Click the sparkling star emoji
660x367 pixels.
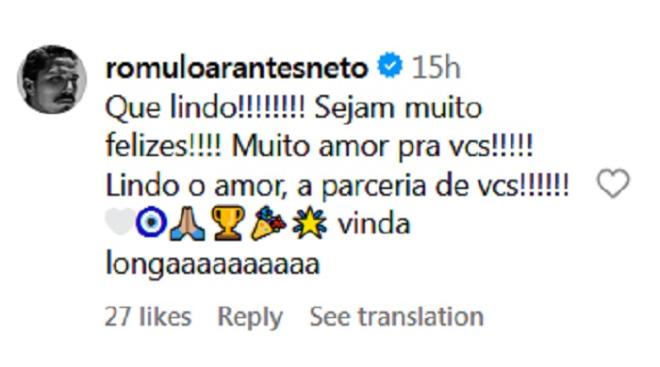click(x=309, y=222)
